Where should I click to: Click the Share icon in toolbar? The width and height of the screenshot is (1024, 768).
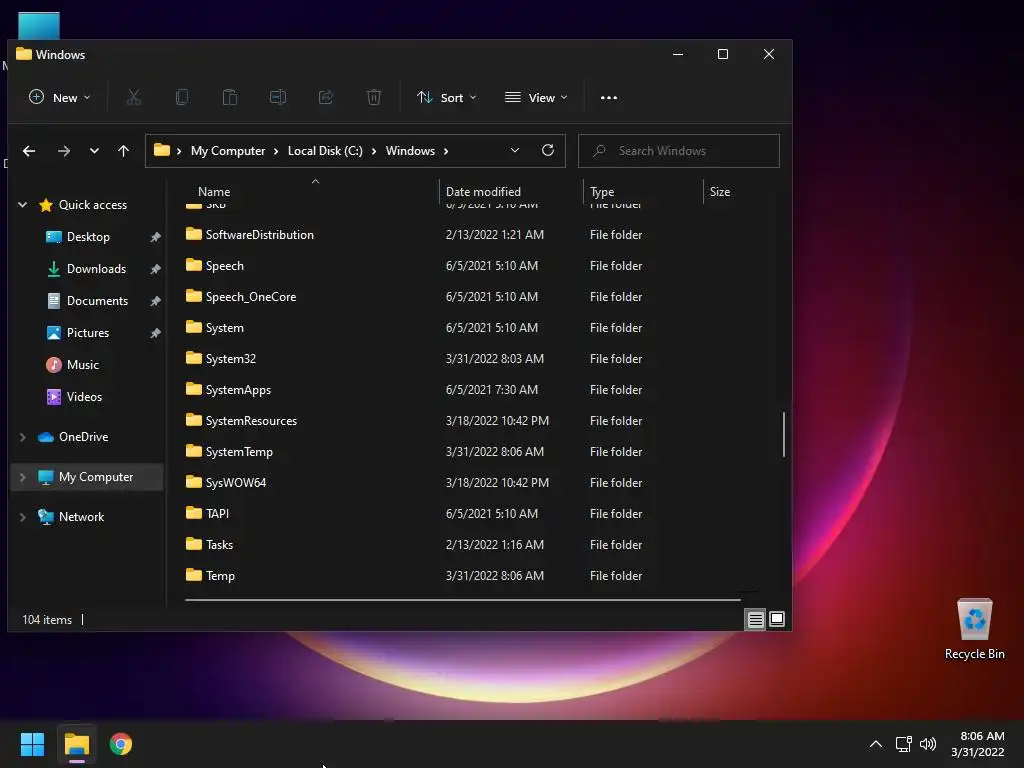click(x=326, y=97)
